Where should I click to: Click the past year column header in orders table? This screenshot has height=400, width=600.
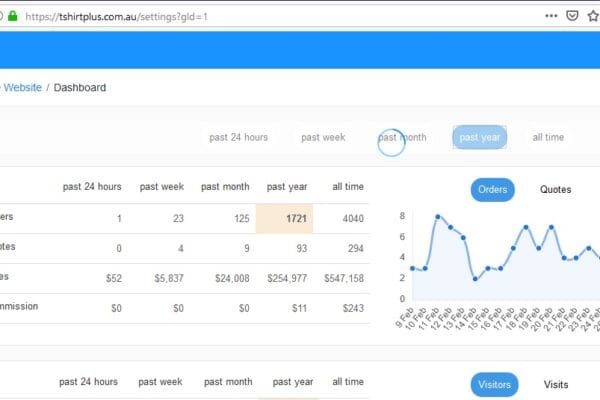pos(289,187)
